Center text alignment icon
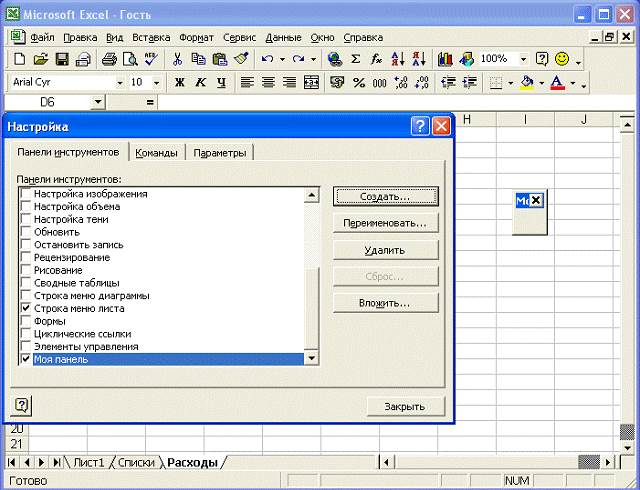Screen dimensions: 640x490 268,83
